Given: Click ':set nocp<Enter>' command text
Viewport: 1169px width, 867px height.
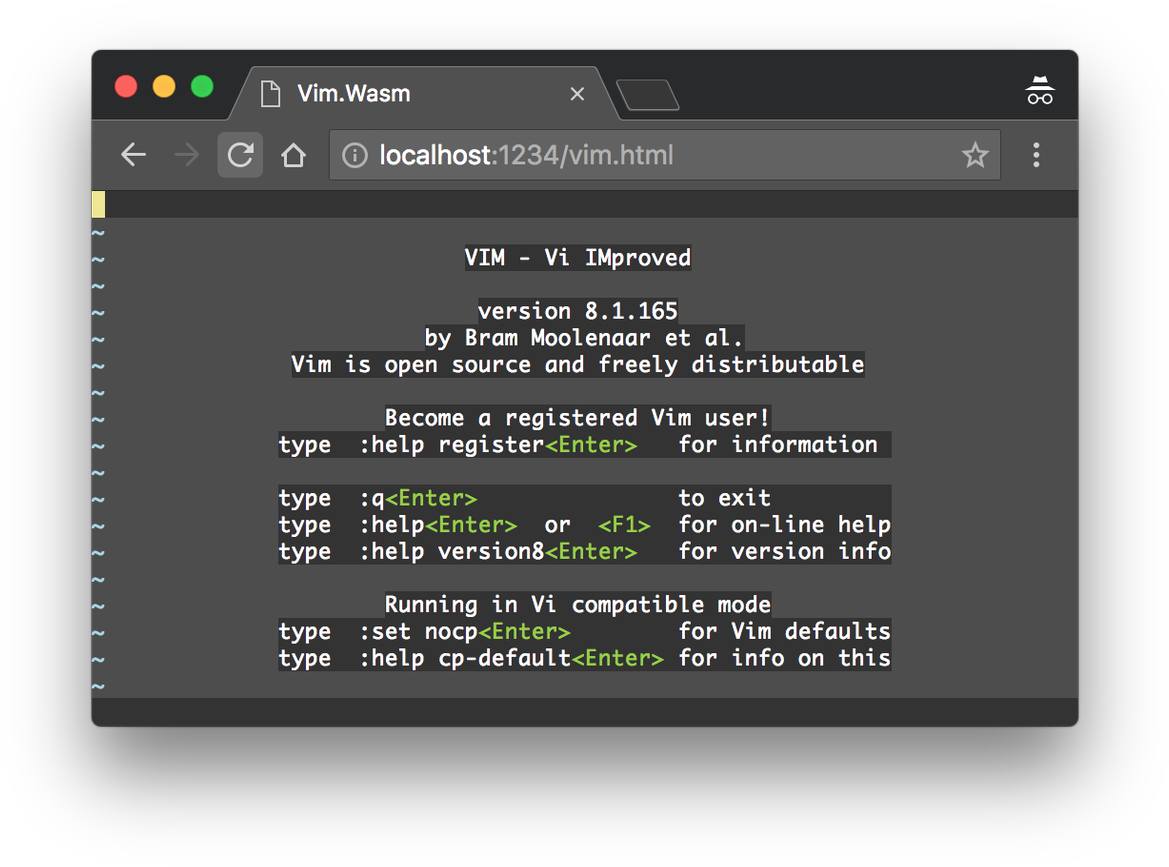Looking at the screenshot, I should point(465,631).
